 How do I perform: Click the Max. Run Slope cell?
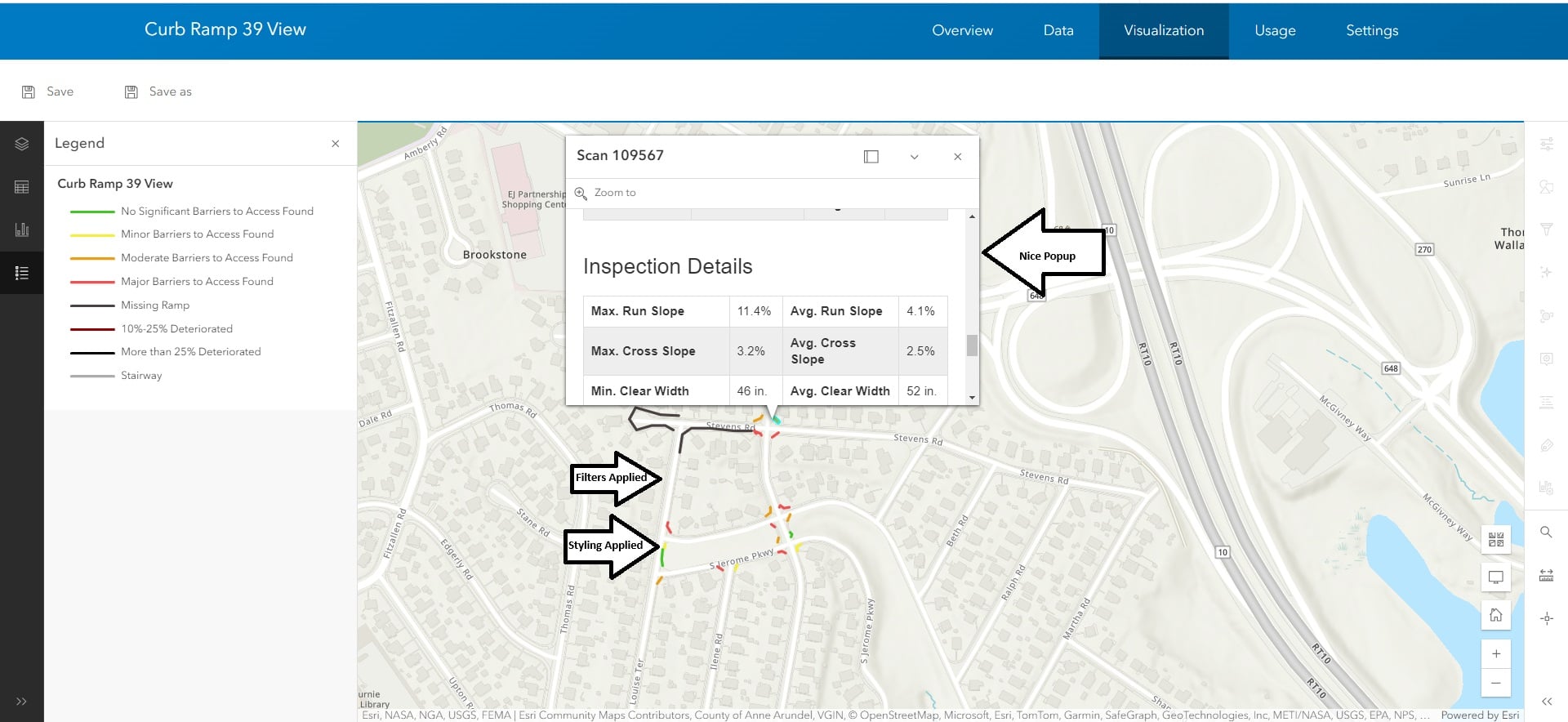[657, 311]
